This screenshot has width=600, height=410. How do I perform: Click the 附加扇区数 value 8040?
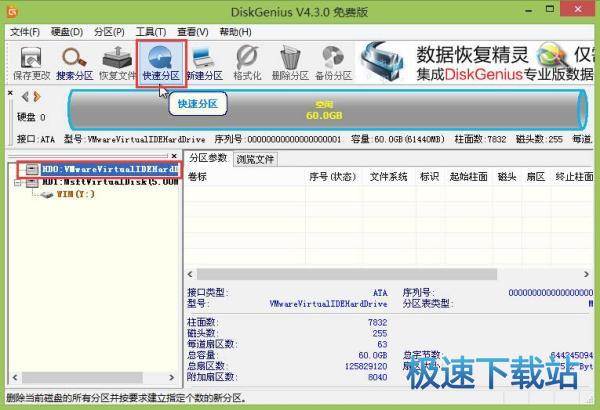click(x=378, y=377)
